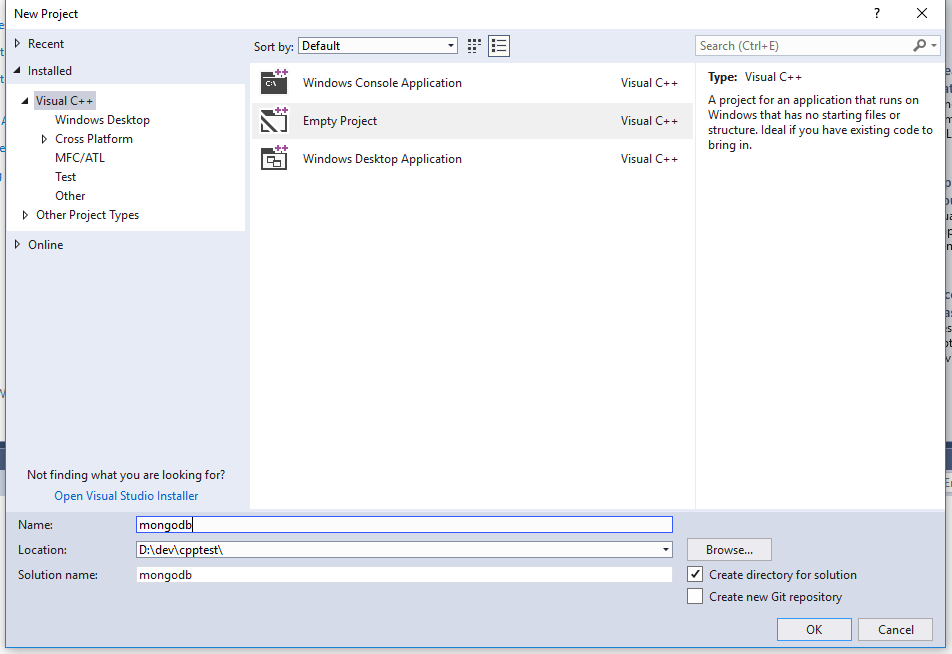Choose Windows Desktop Application template name
The width and height of the screenshot is (952, 654).
coord(382,158)
